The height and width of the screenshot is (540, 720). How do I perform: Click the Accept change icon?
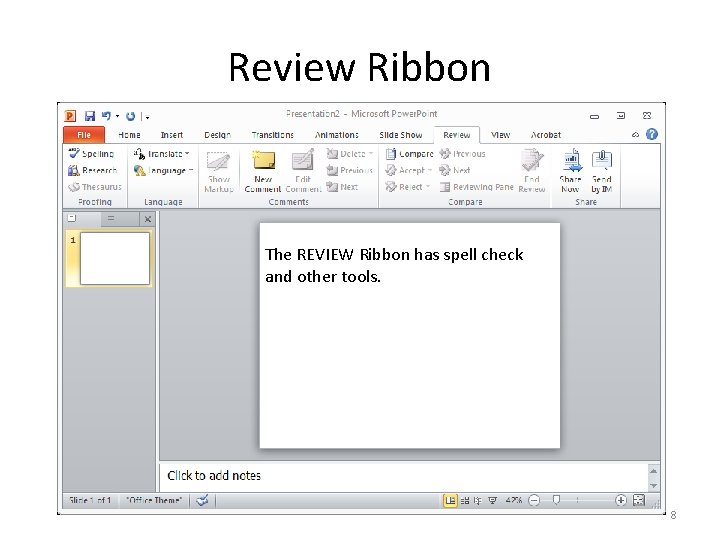pos(391,170)
